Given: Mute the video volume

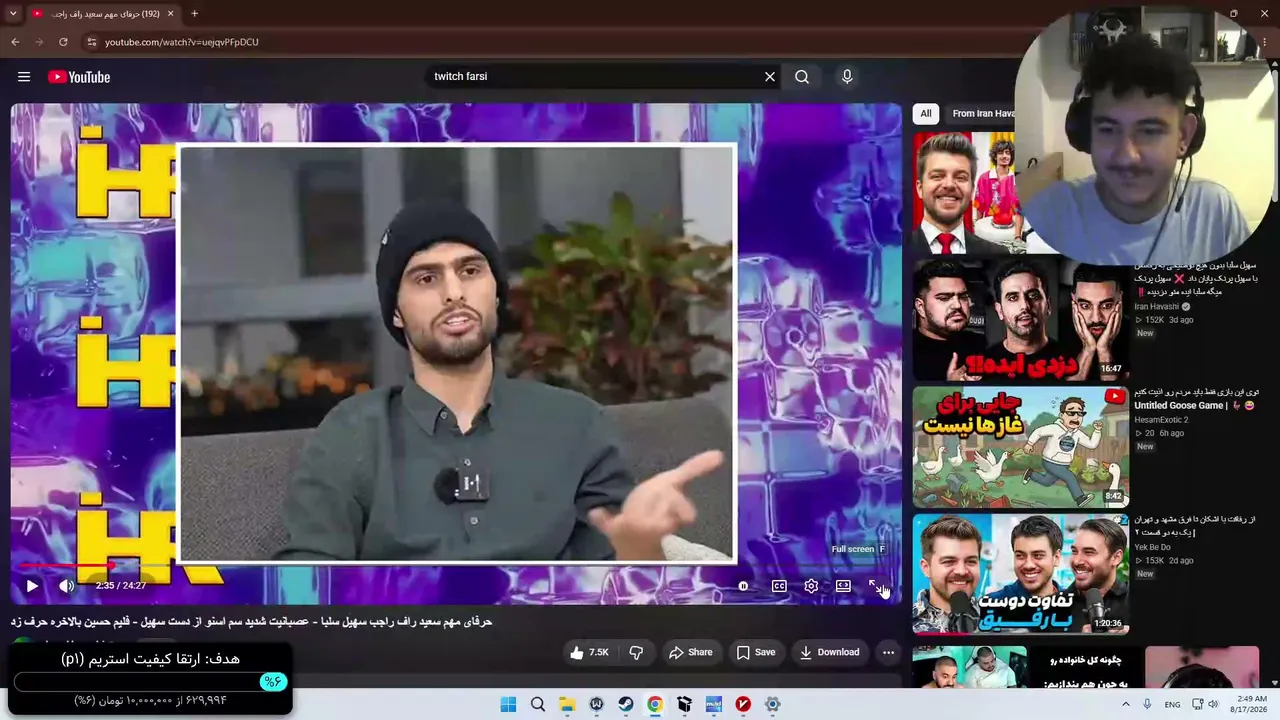Looking at the screenshot, I should click(66, 586).
